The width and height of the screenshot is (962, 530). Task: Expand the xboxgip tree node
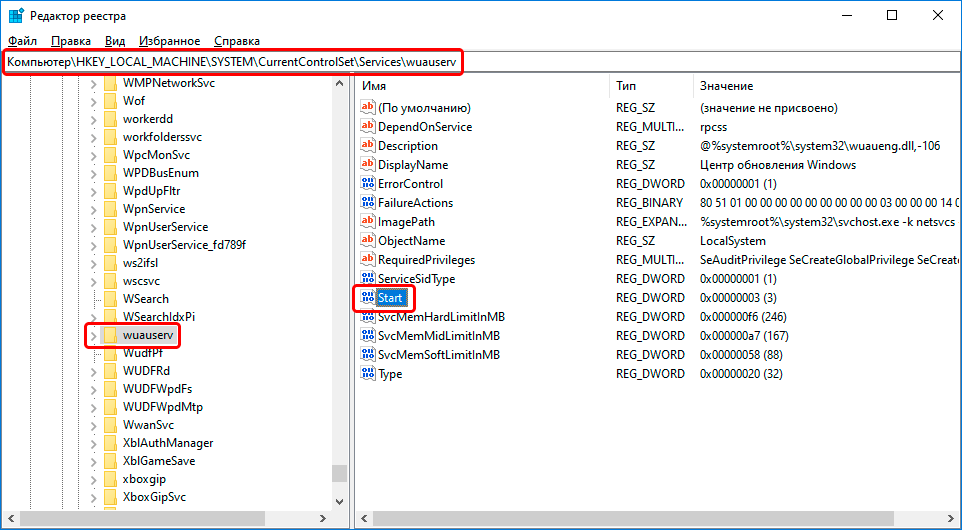coord(93,479)
